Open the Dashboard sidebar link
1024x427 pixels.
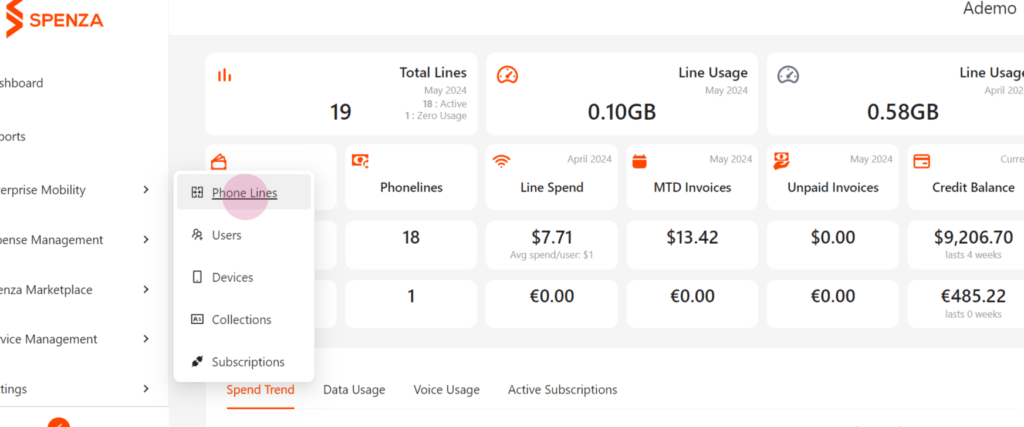pyautogui.click(x=22, y=83)
